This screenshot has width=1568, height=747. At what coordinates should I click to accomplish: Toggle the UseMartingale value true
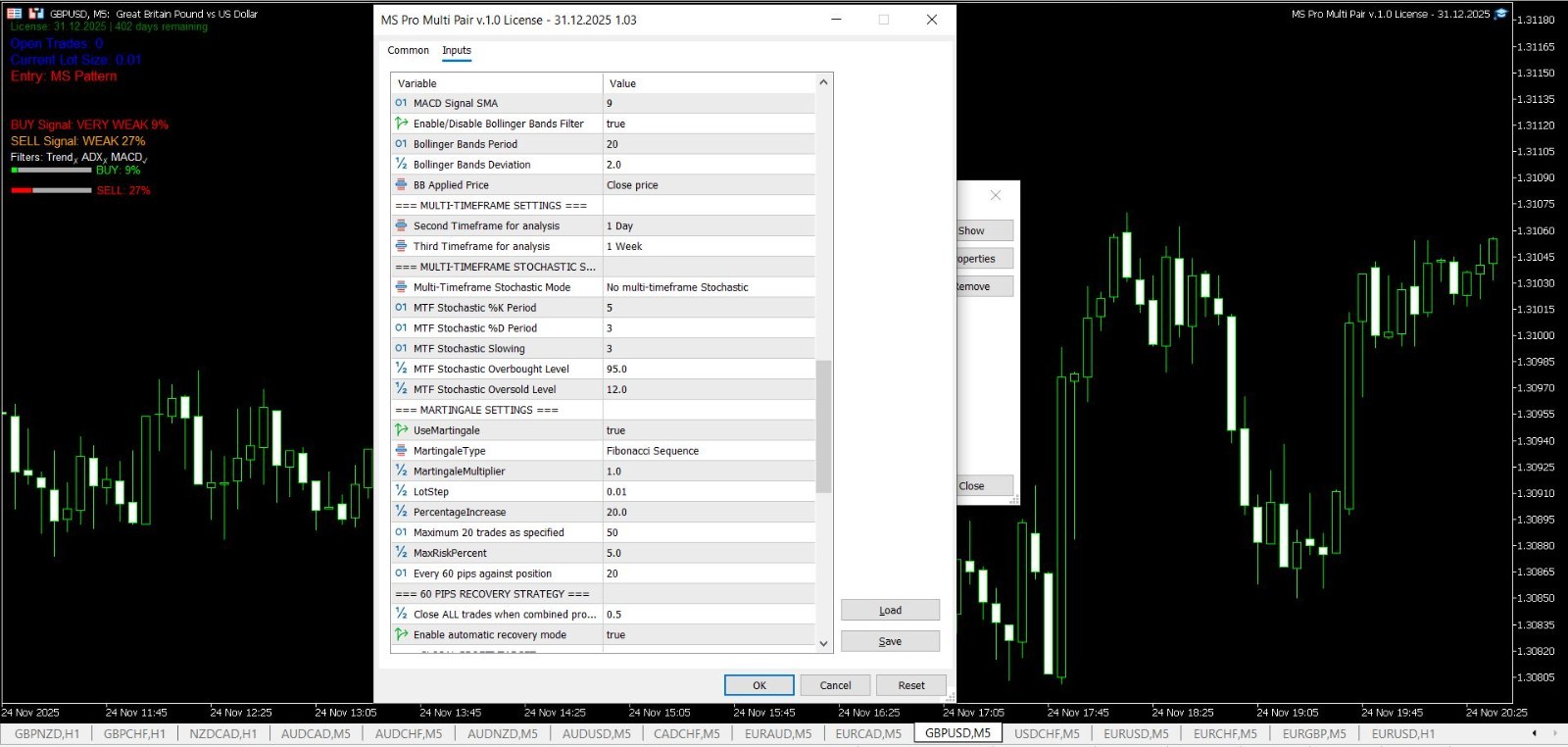tap(709, 430)
